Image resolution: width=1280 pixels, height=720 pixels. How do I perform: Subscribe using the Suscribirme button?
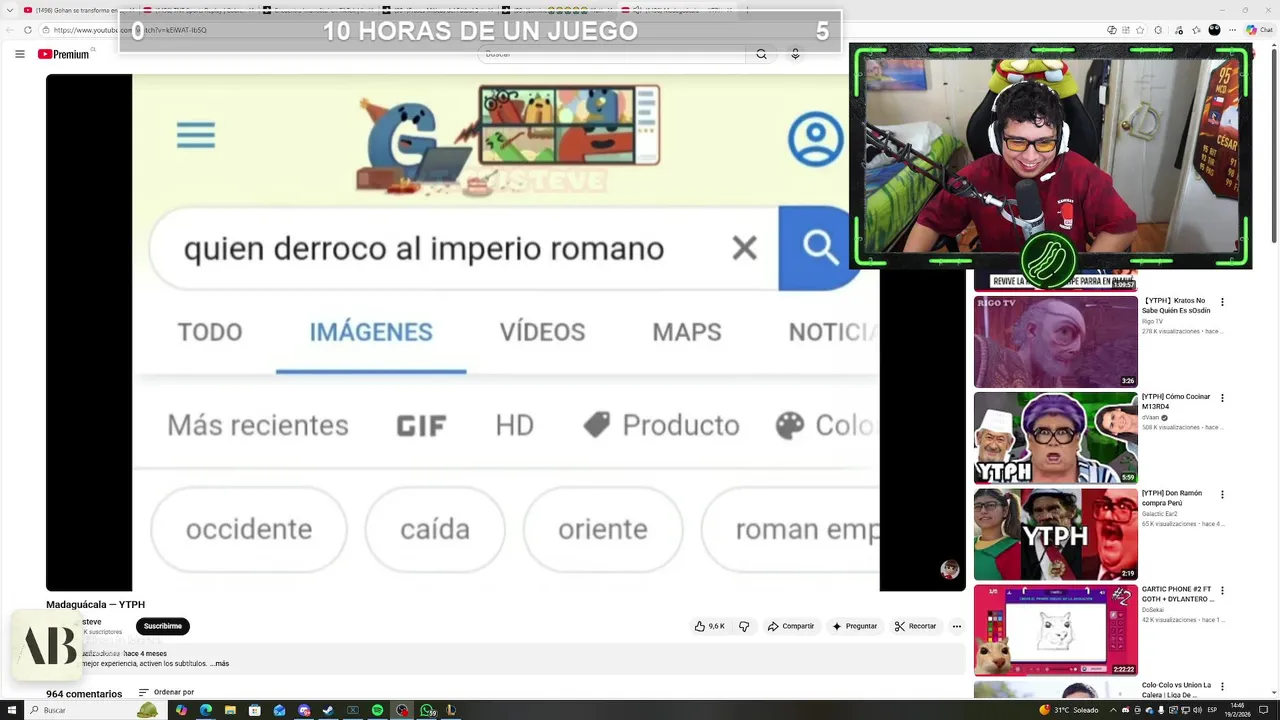pyautogui.click(x=162, y=626)
